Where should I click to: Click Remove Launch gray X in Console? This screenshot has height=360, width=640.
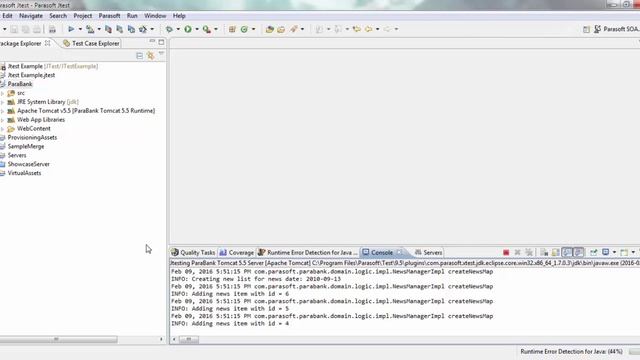518,253
